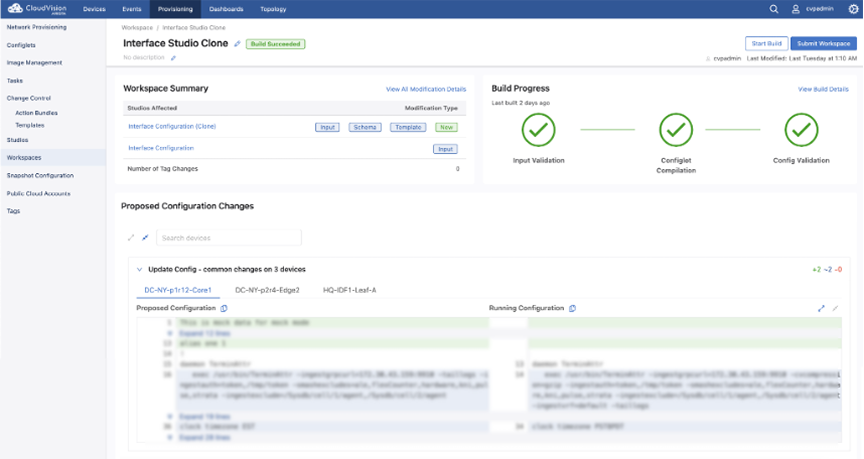Viewport: 864px width, 459px height.
Task: Edit description pencil icon
Action: coord(173,58)
